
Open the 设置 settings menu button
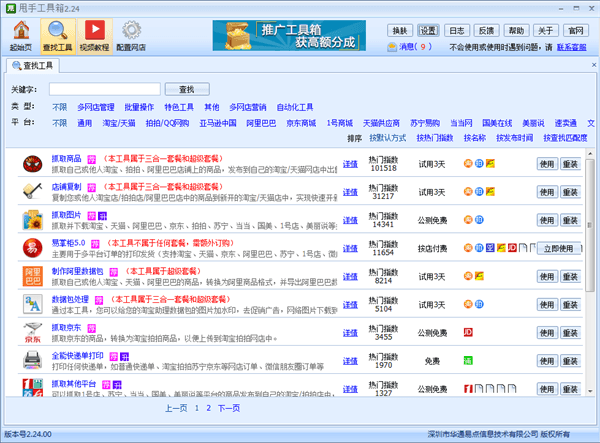pos(429,30)
